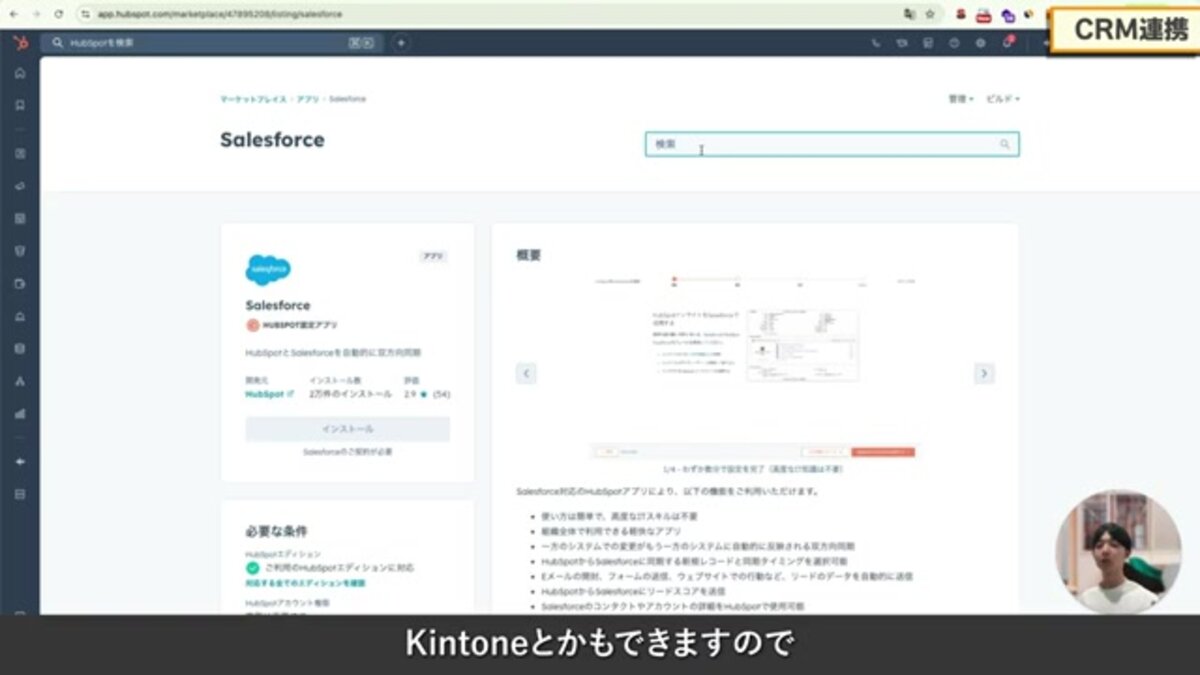Select the home icon in the left sidebar

coord(18,71)
